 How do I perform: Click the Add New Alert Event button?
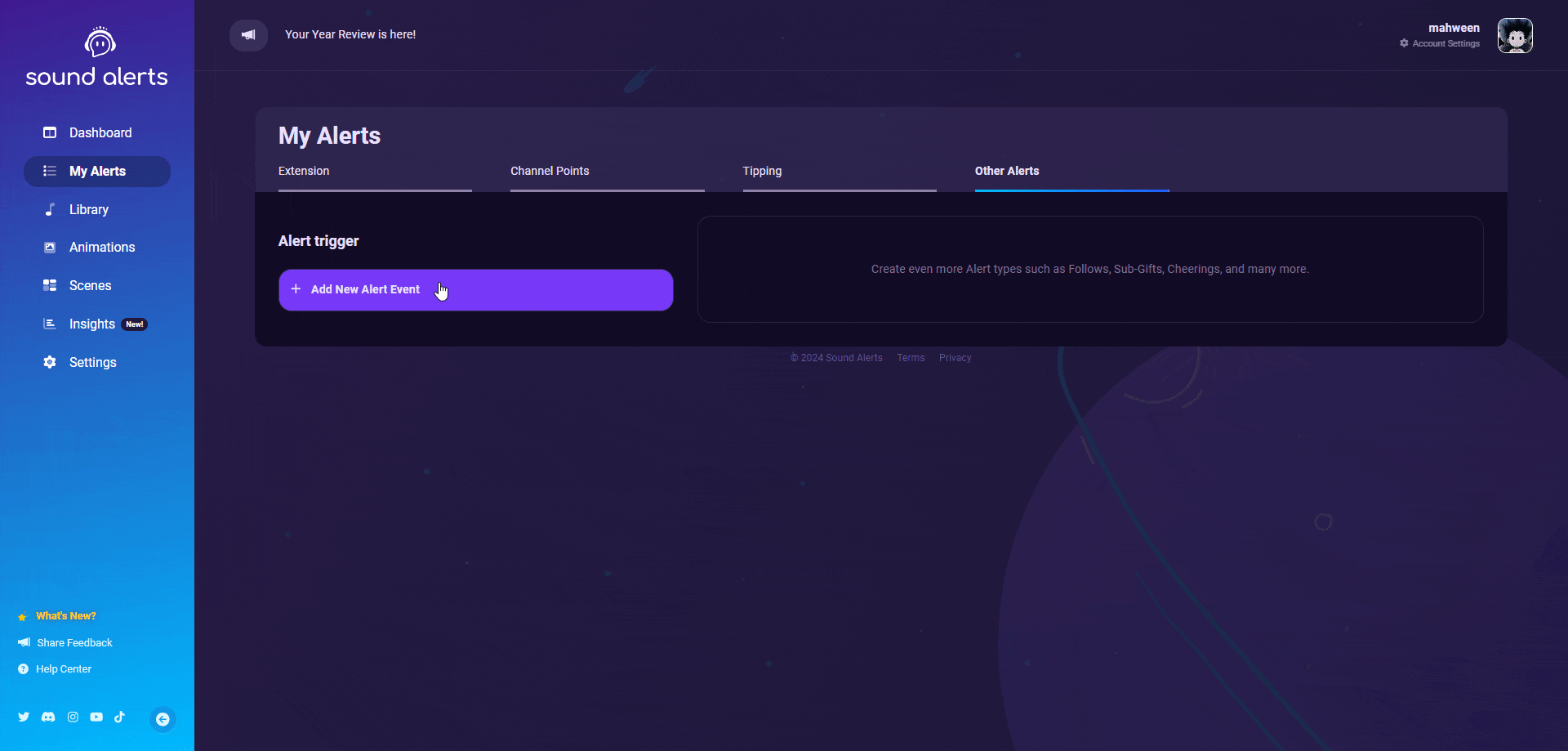475,289
